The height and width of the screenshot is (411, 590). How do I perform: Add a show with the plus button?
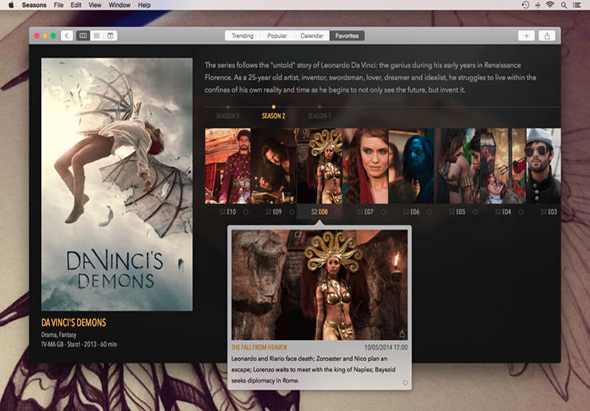pyautogui.click(x=526, y=36)
